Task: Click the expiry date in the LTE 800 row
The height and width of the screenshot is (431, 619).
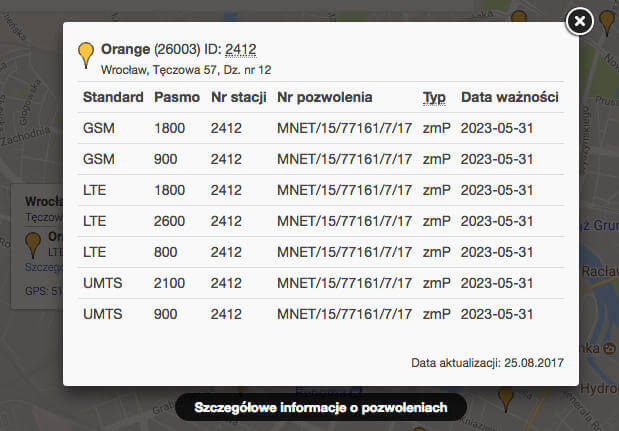Action: click(x=497, y=252)
